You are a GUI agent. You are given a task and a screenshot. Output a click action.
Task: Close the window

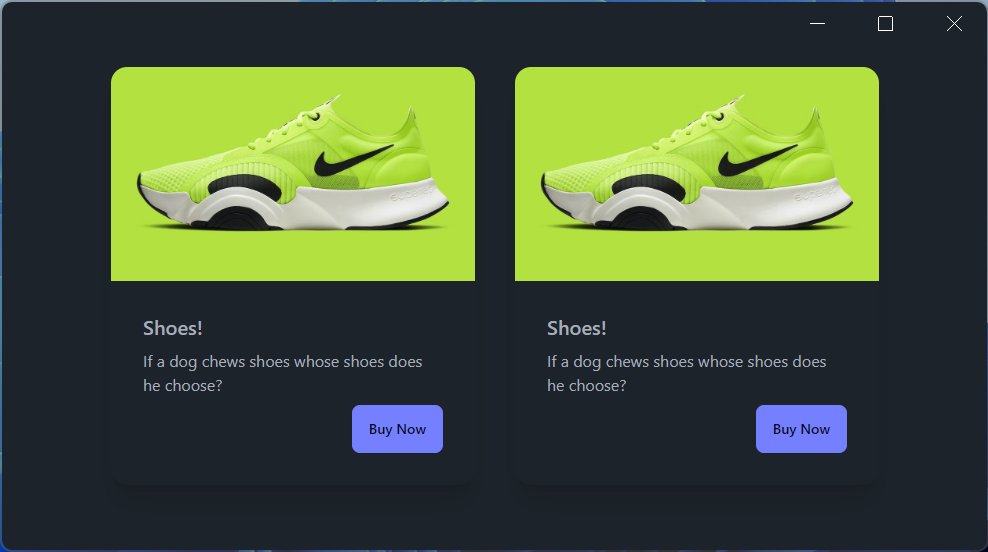click(x=954, y=23)
